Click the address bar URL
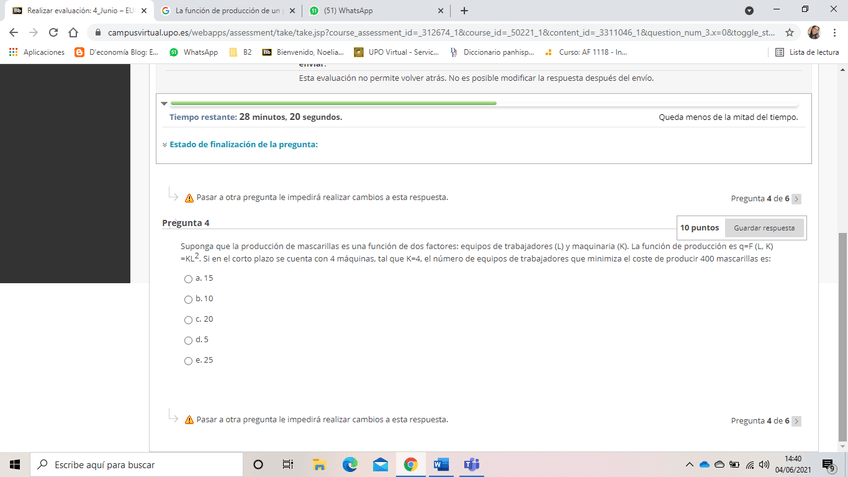The image size is (848, 477). point(441,32)
